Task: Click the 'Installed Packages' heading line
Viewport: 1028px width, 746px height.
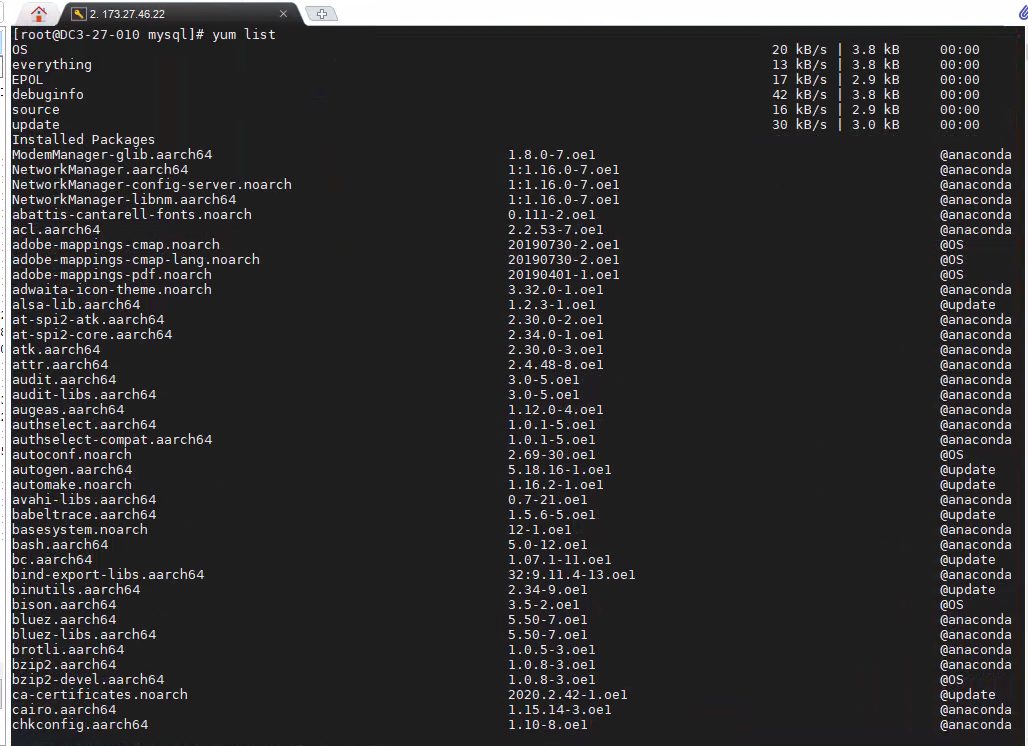Action: (x=83, y=140)
